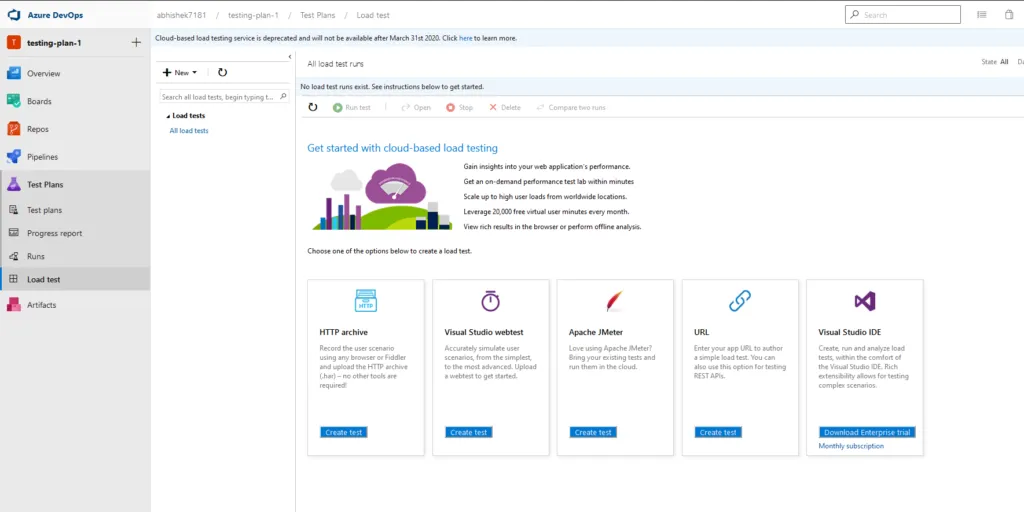Click the Visual Studio IDE logo icon
The width and height of the screenshot is (1024, 512).
(865, 301)
